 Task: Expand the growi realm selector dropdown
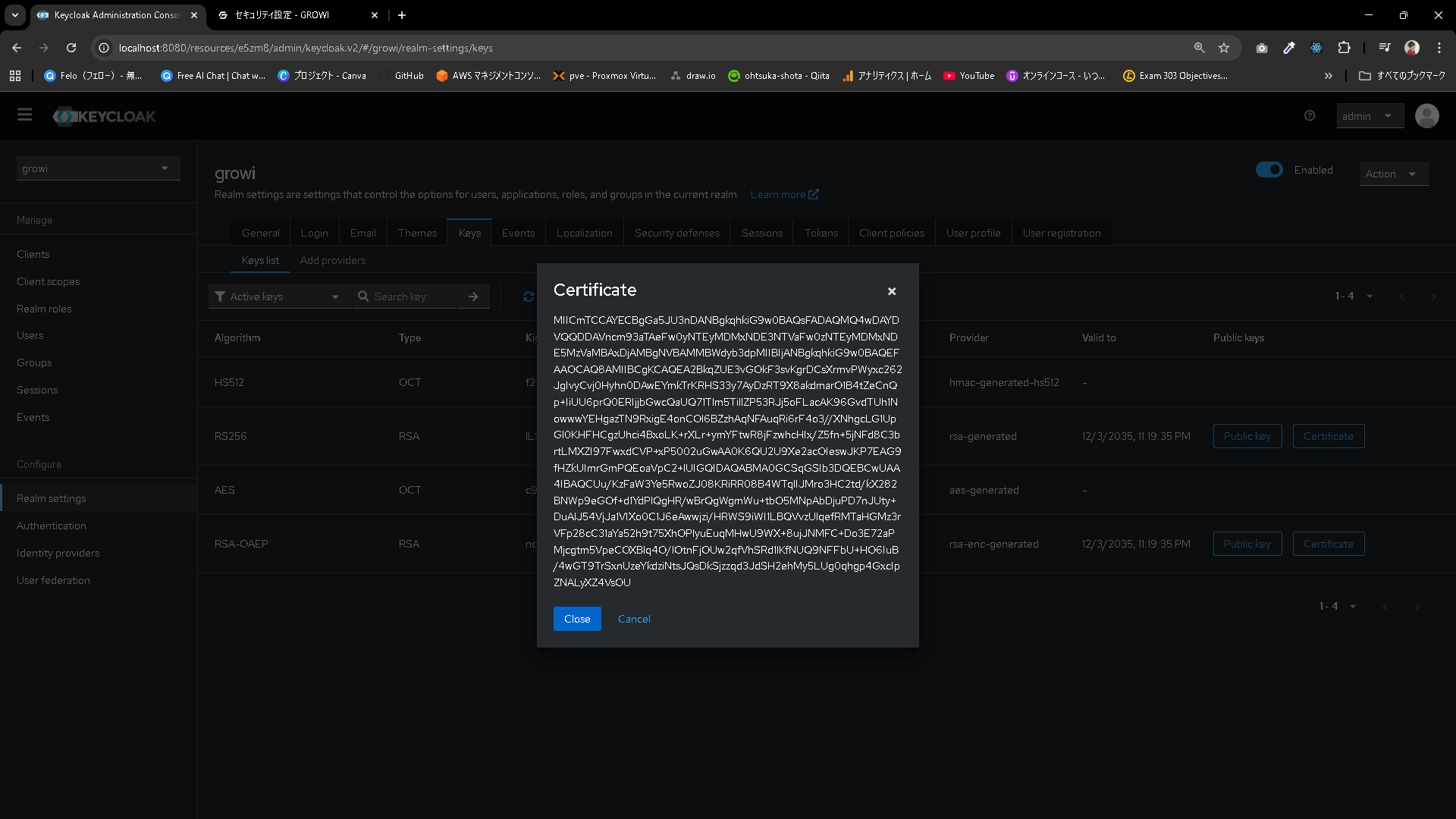tap(98, 168)
